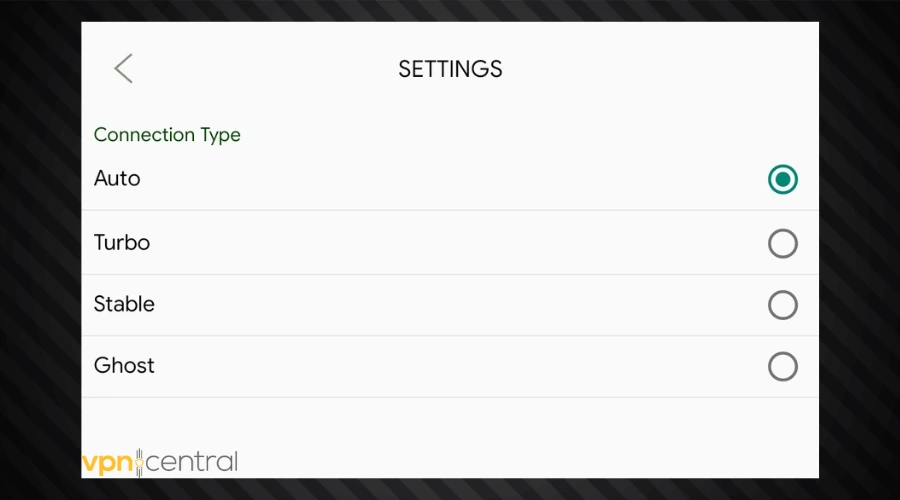900x500 pixels.
Task: Click the signal icon inside vpncentral logo
Action: tap(140, 462)
